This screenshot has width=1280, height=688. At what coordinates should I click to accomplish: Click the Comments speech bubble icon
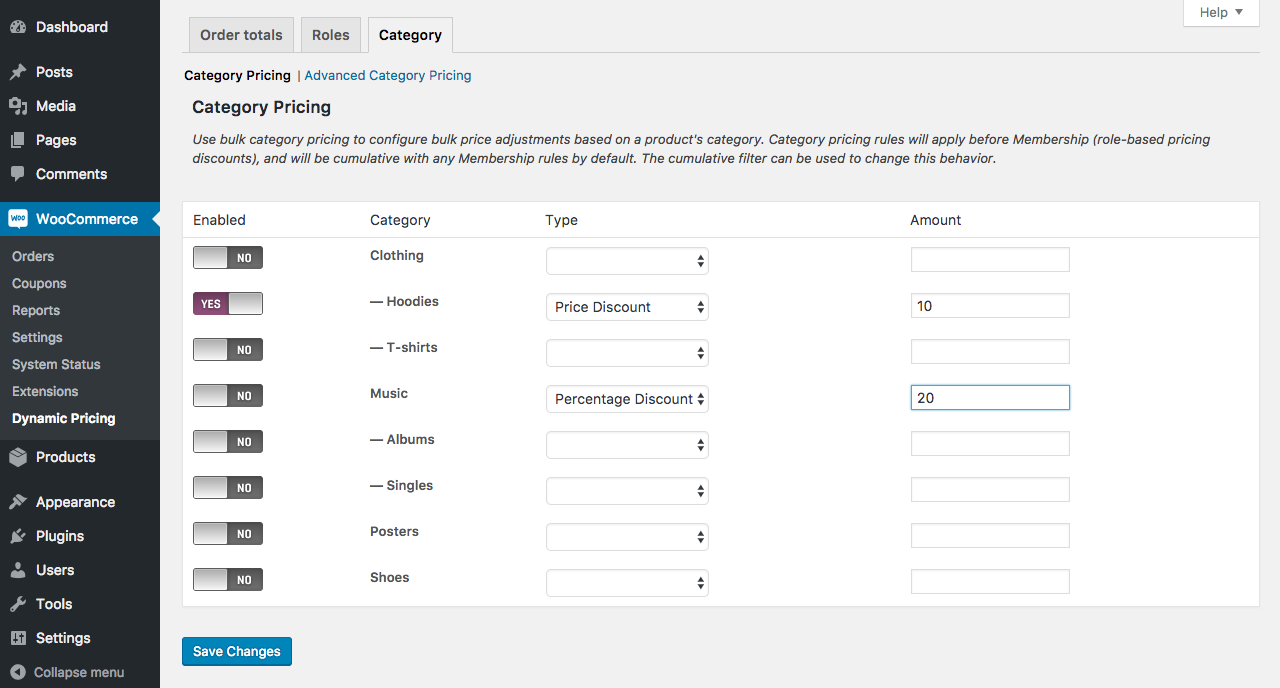[x=18, y=174]
